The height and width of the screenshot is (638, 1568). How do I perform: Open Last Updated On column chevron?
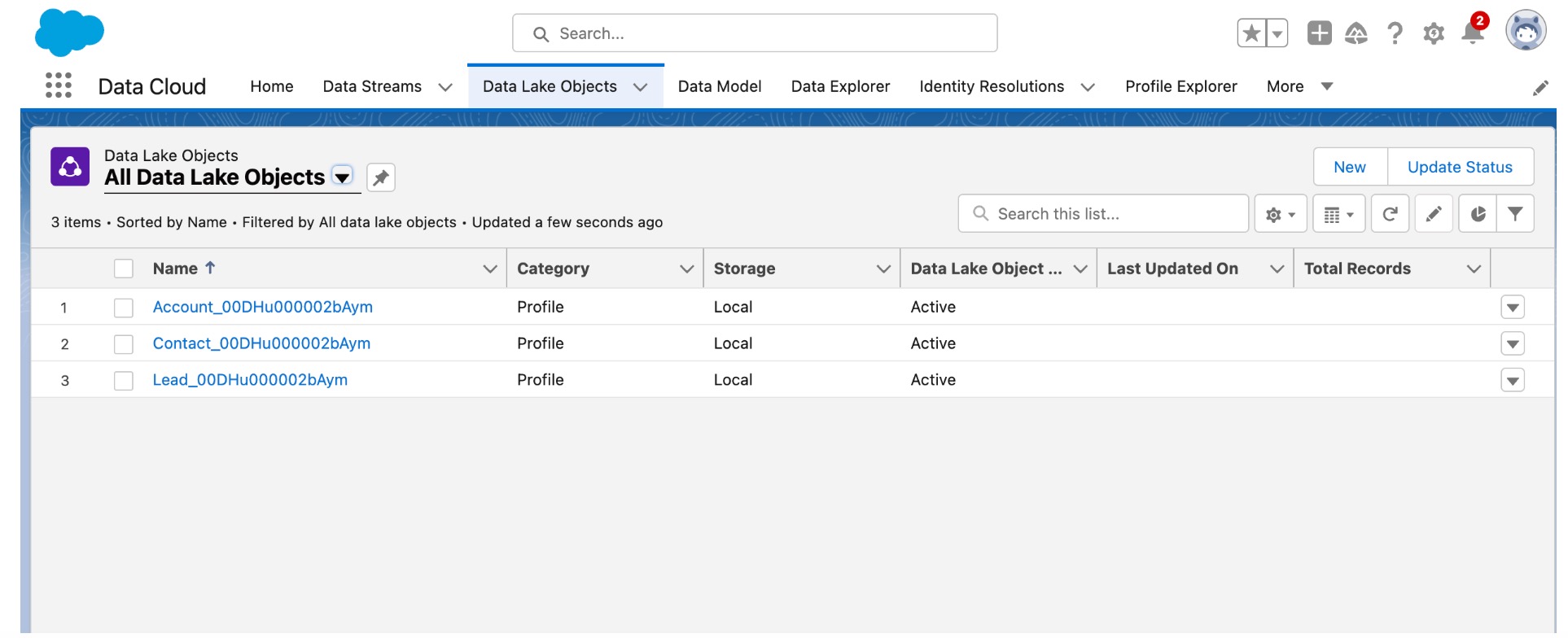(x=1277, y=269)
